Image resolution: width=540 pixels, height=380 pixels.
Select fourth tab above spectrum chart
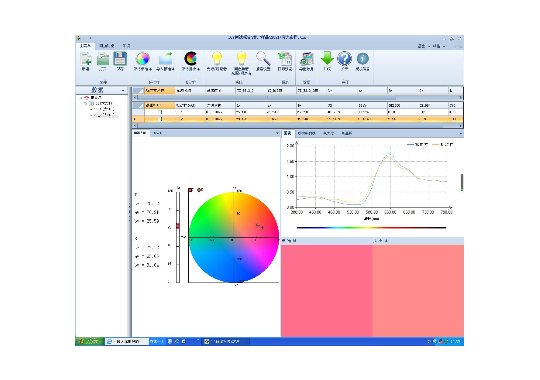tap(346, 133)
